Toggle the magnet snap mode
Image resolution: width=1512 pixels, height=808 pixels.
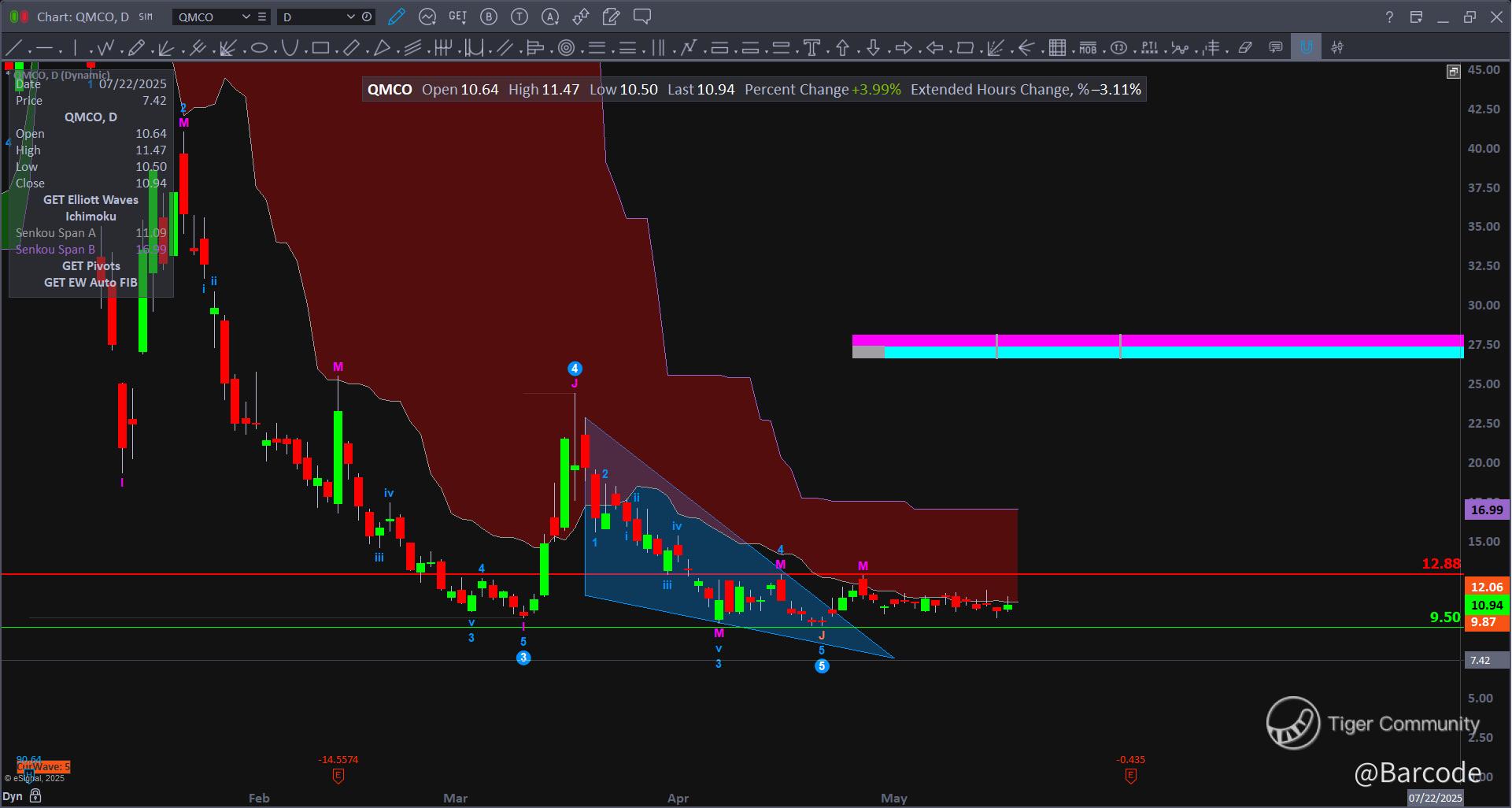[1307, 48]
